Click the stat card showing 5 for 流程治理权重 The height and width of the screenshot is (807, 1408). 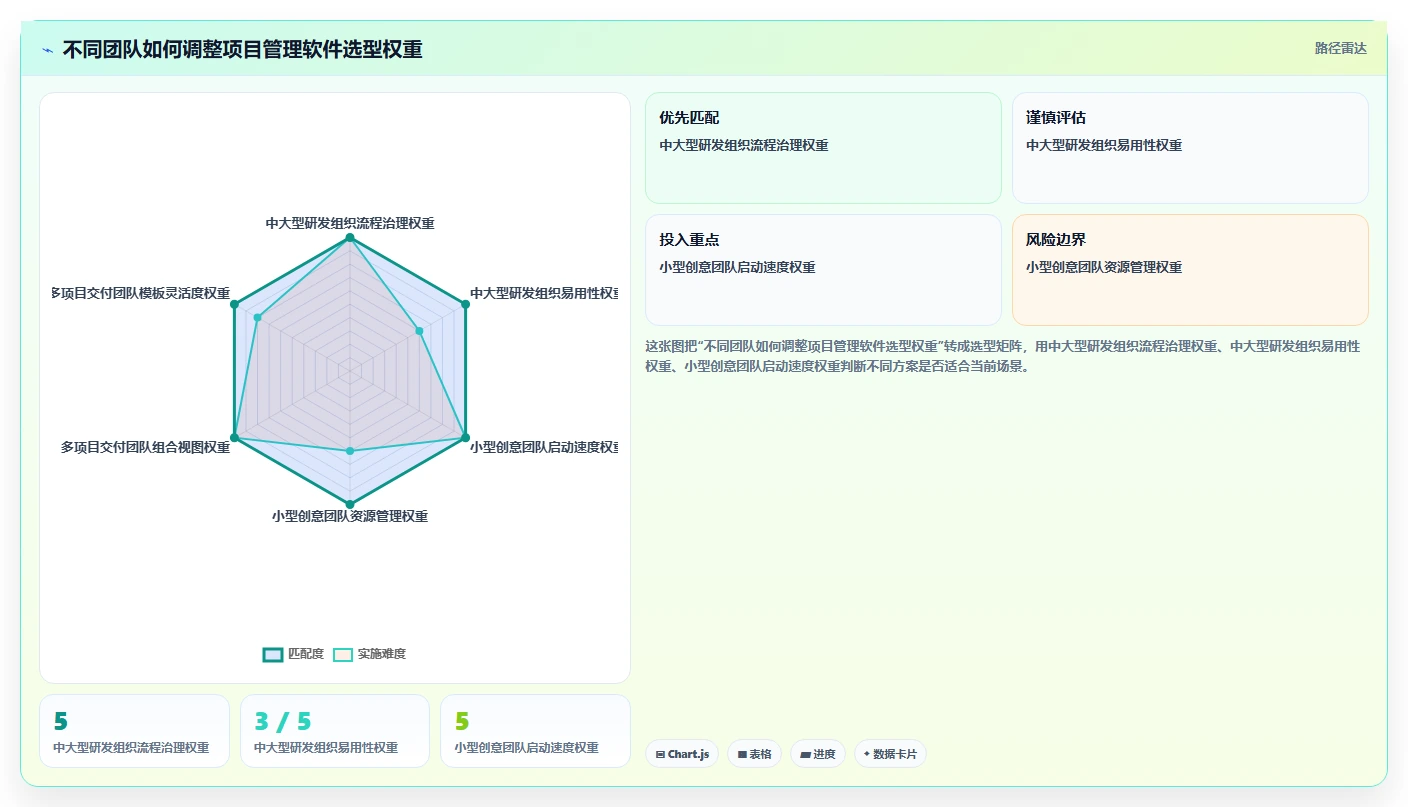pos(134,731)
